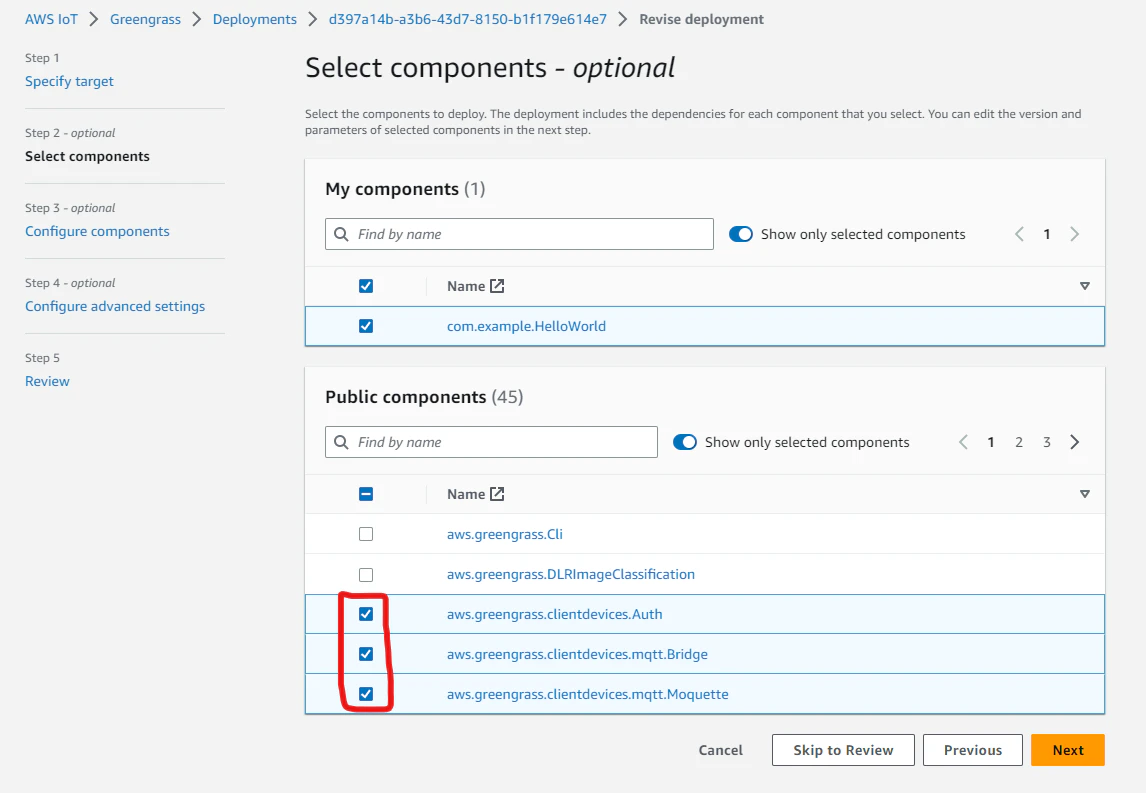Next page arrow in Public components
This screenshot has height=793, width=1146.
point(1074,442)
